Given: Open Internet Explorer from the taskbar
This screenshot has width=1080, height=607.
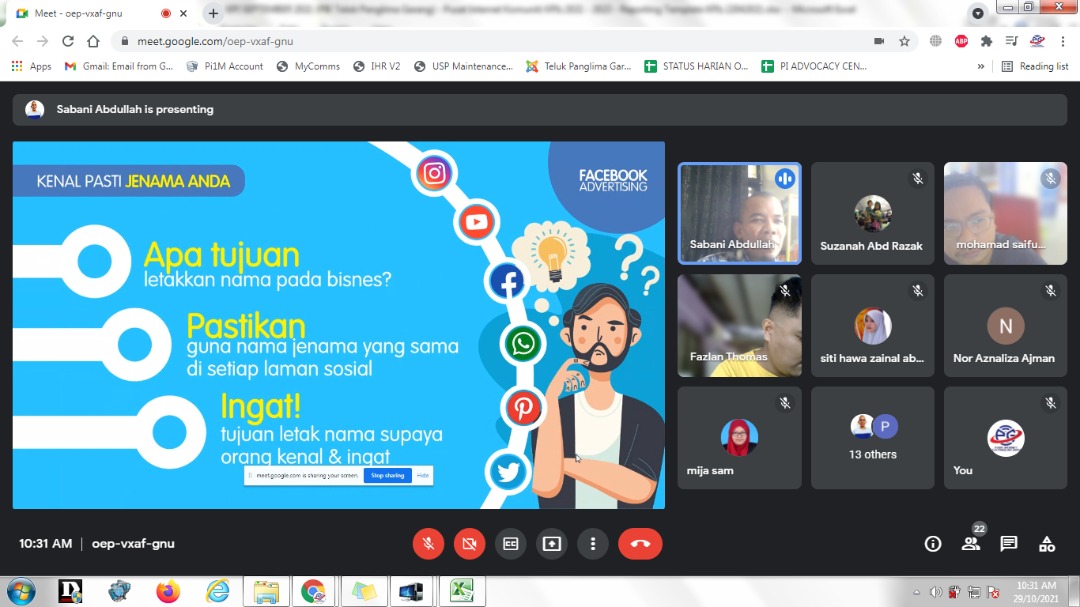Looking at the screenshot, I should point(217,592).
